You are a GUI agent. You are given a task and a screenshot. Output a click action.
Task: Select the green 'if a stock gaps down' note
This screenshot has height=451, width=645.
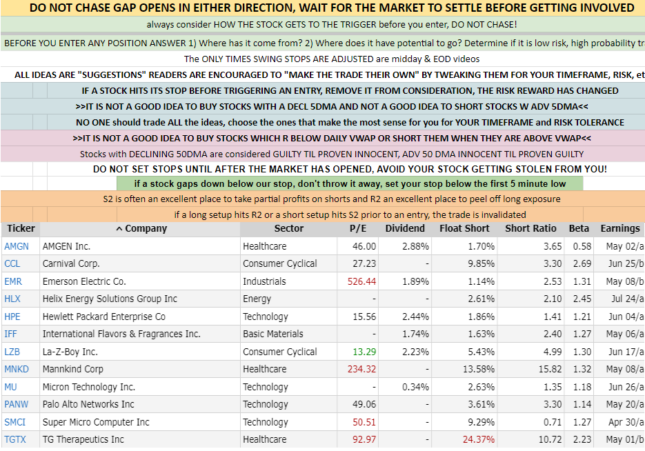click(350, 184)
